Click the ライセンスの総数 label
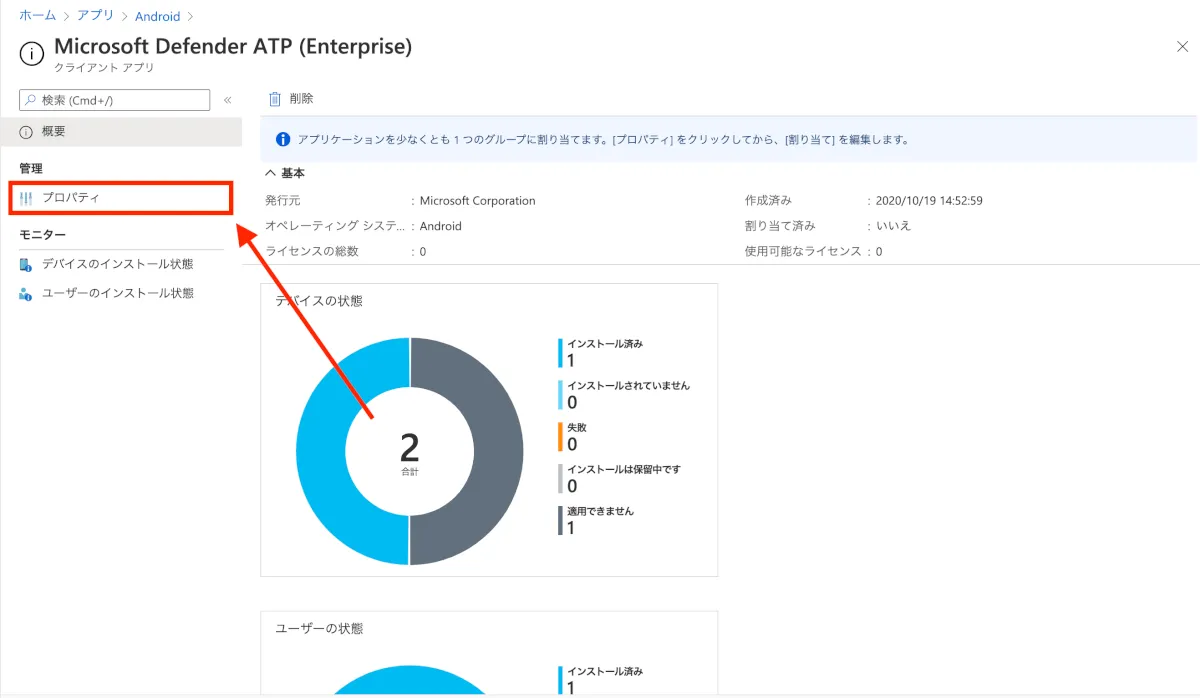This screenshot has width=1200, height=698. click(312, 251)
